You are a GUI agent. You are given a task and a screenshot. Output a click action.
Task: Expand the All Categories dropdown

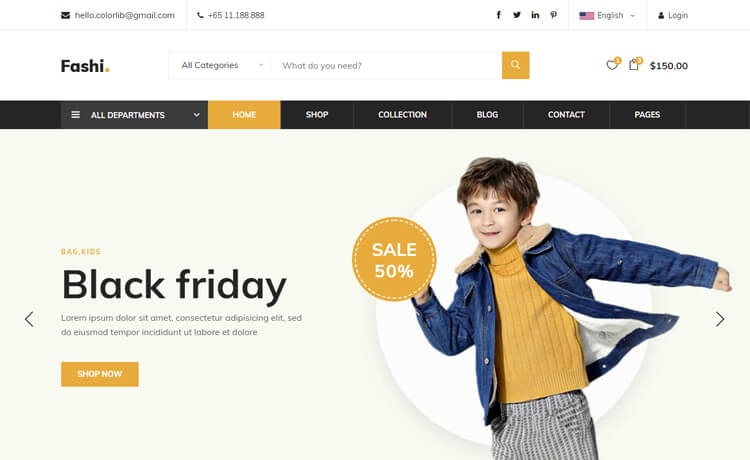pyautogui.click(x=222, y=66)
